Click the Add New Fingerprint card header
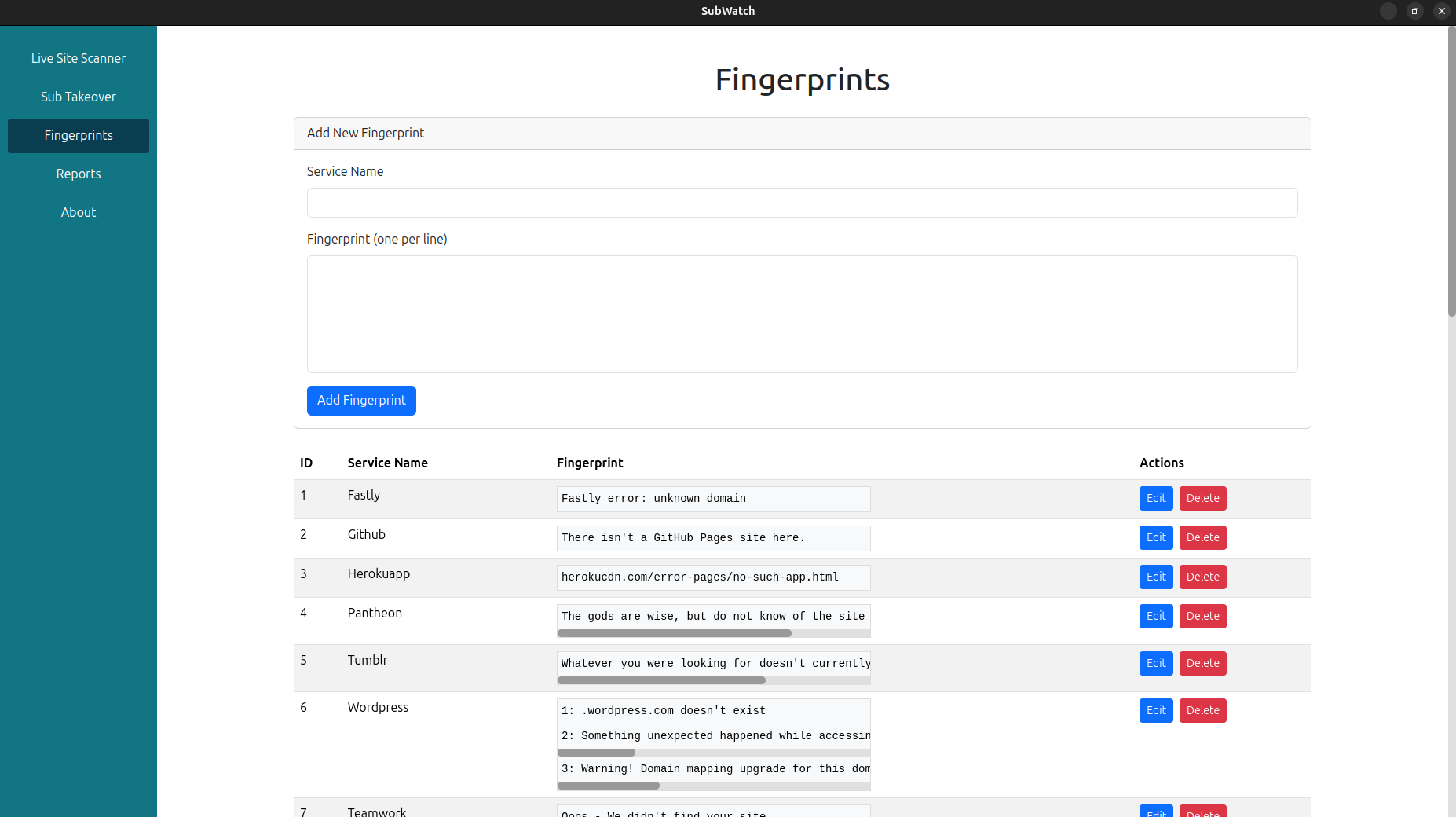 point(802,134)
